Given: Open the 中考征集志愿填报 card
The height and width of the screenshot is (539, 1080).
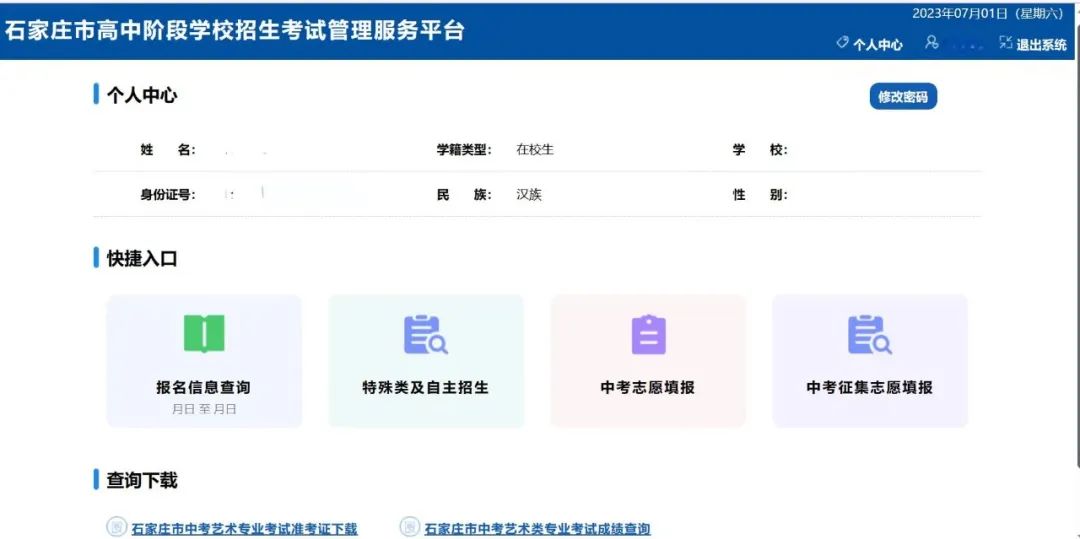Looking at the screenshot, I should click(x=870, y=361).
